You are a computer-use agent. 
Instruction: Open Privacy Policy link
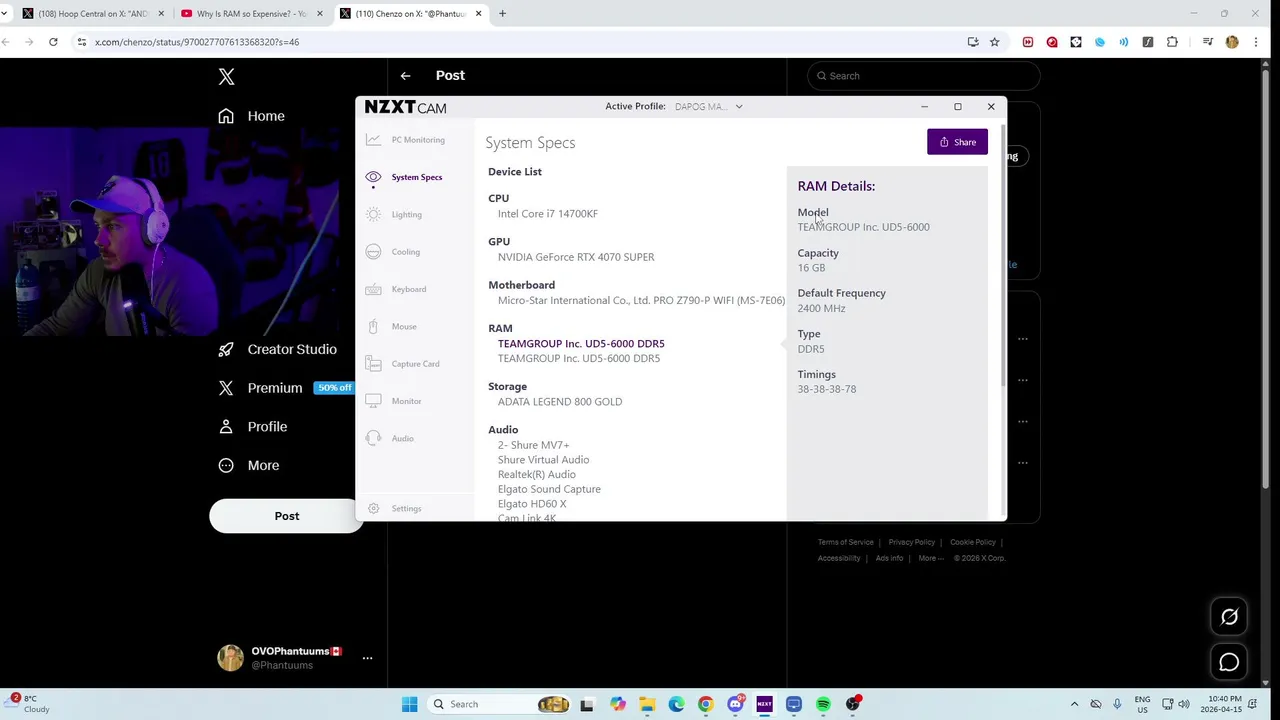click(x=912, y=542)
